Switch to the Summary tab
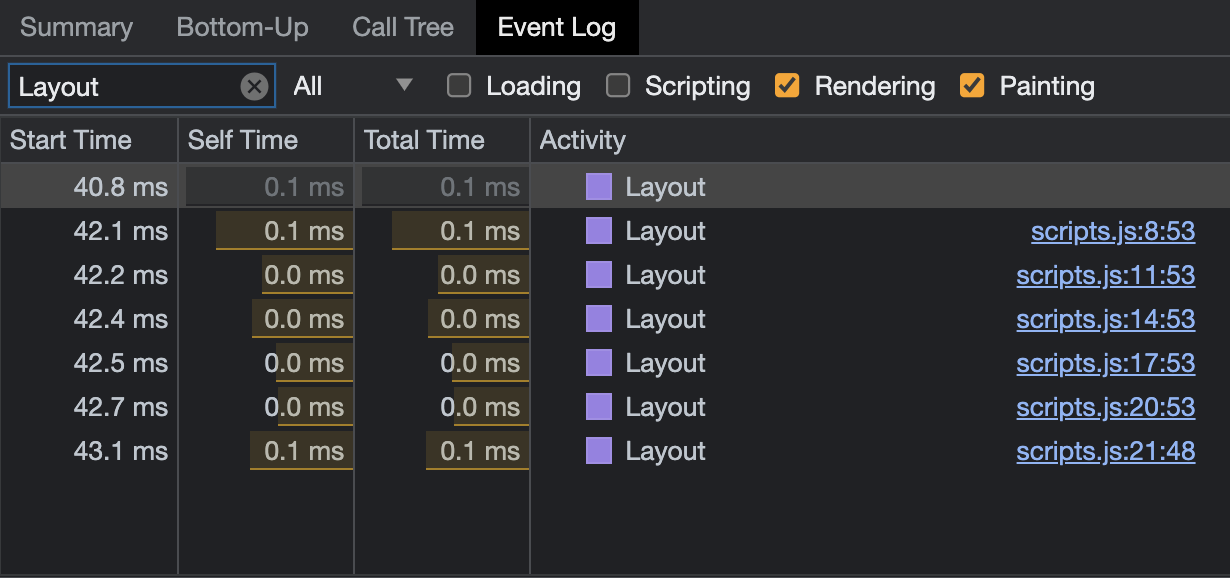This screenshot has height=578, width=1230. (76, 27)
